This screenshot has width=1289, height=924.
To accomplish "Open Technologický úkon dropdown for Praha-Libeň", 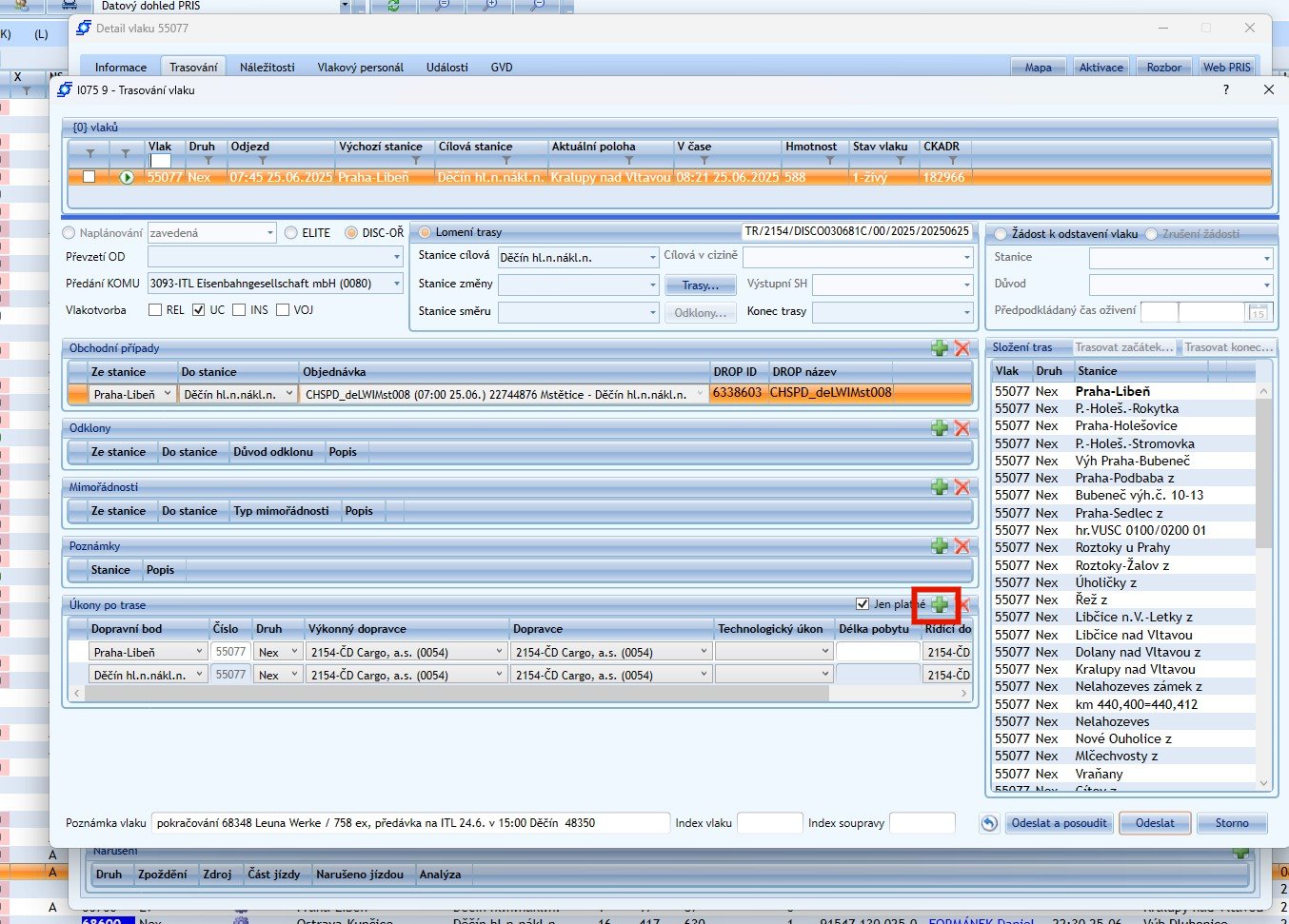I will 824,652.
